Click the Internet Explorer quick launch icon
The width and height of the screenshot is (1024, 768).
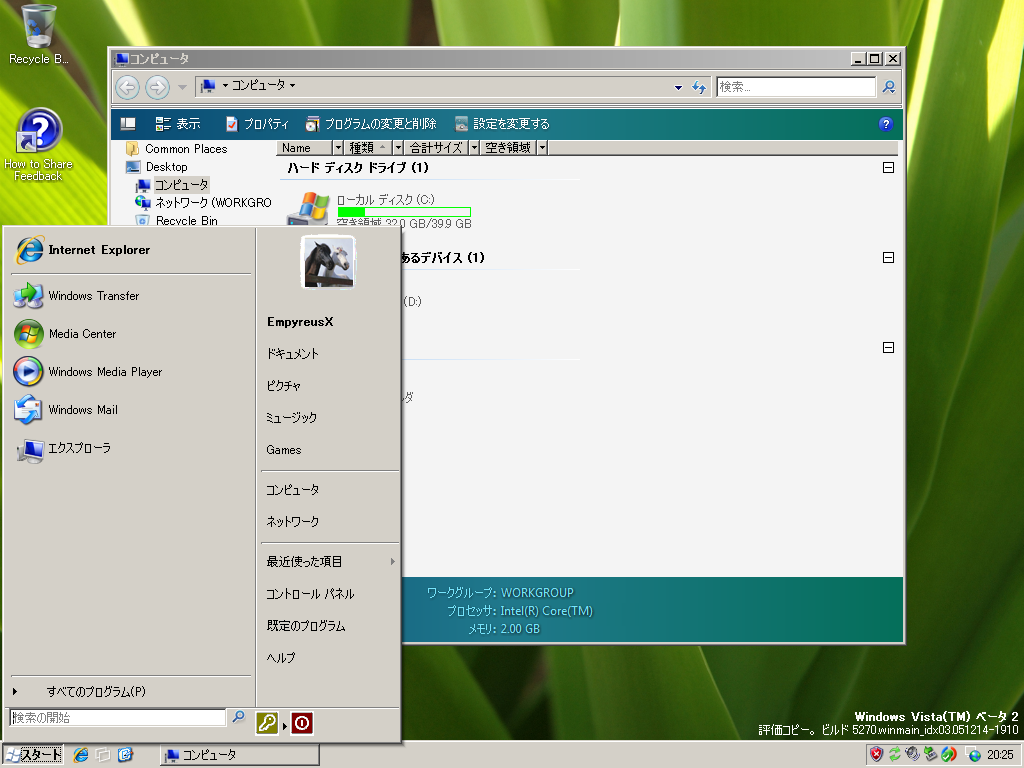[x=81, y=755]
